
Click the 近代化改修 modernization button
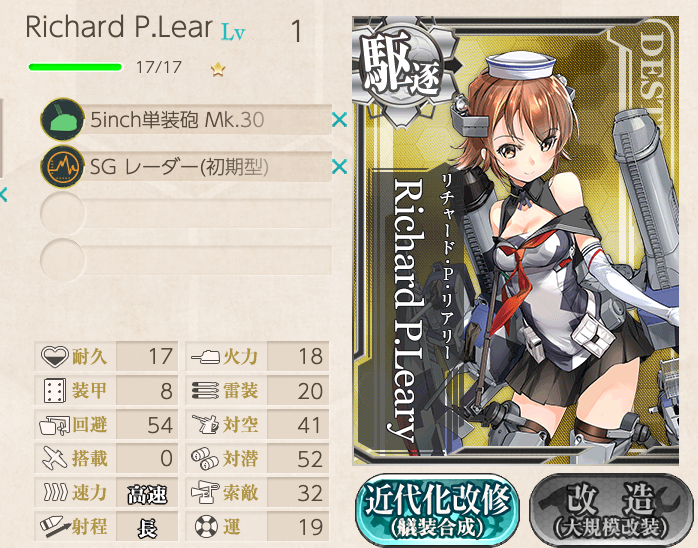438,510
